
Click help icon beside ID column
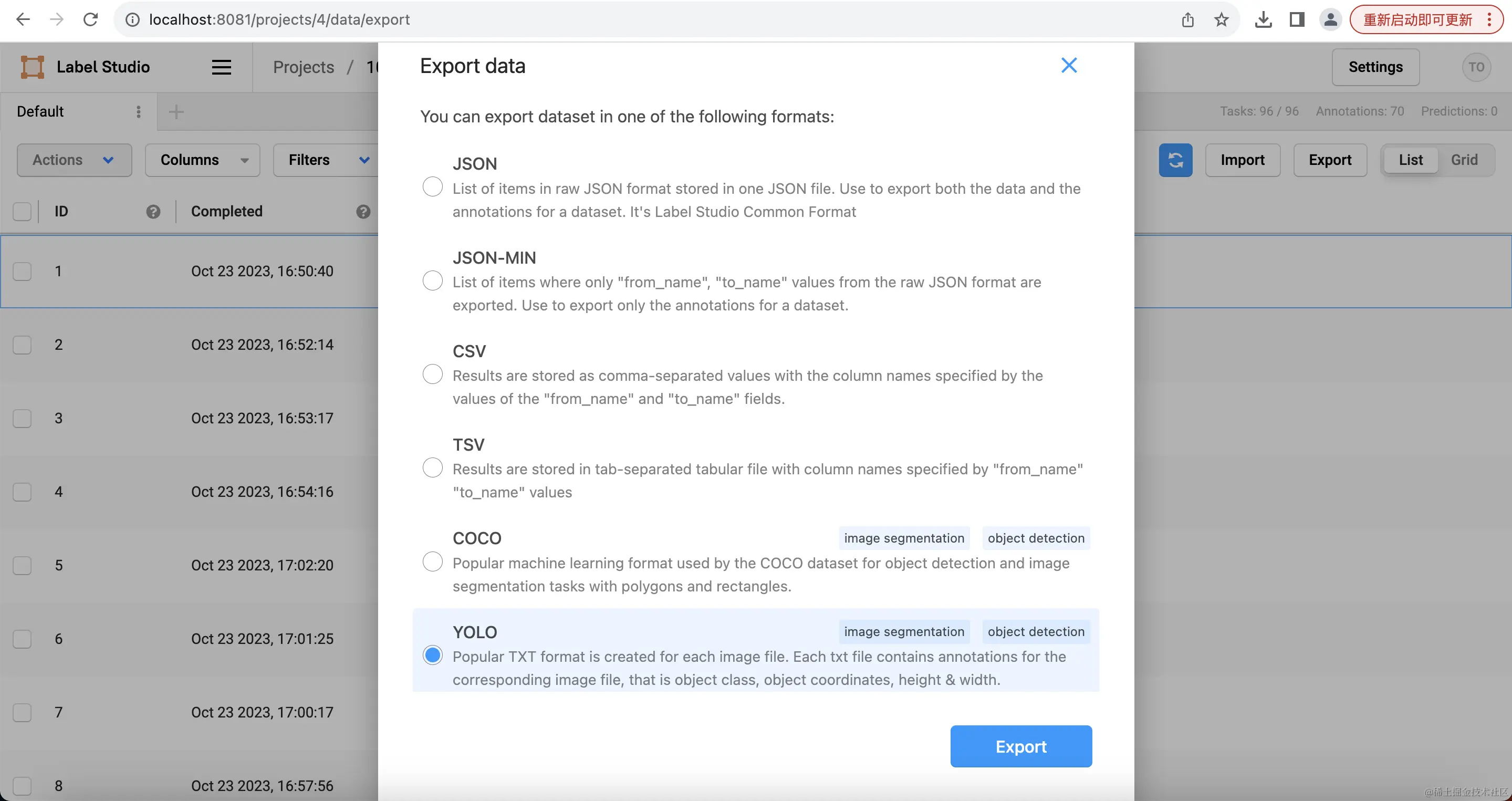(153, 212)
